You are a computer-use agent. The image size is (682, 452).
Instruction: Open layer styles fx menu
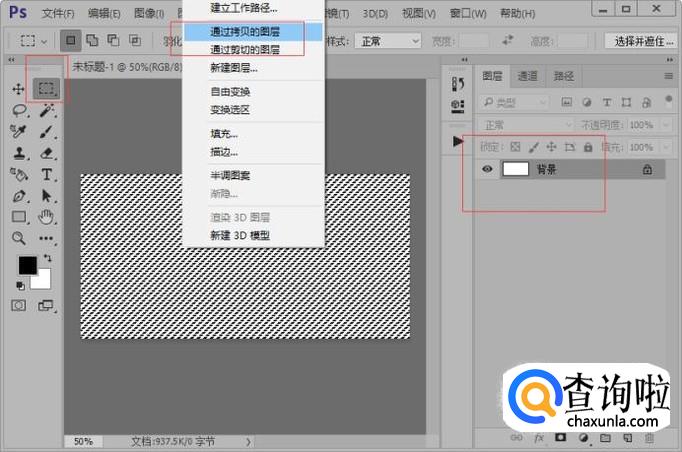coord(538,438)
